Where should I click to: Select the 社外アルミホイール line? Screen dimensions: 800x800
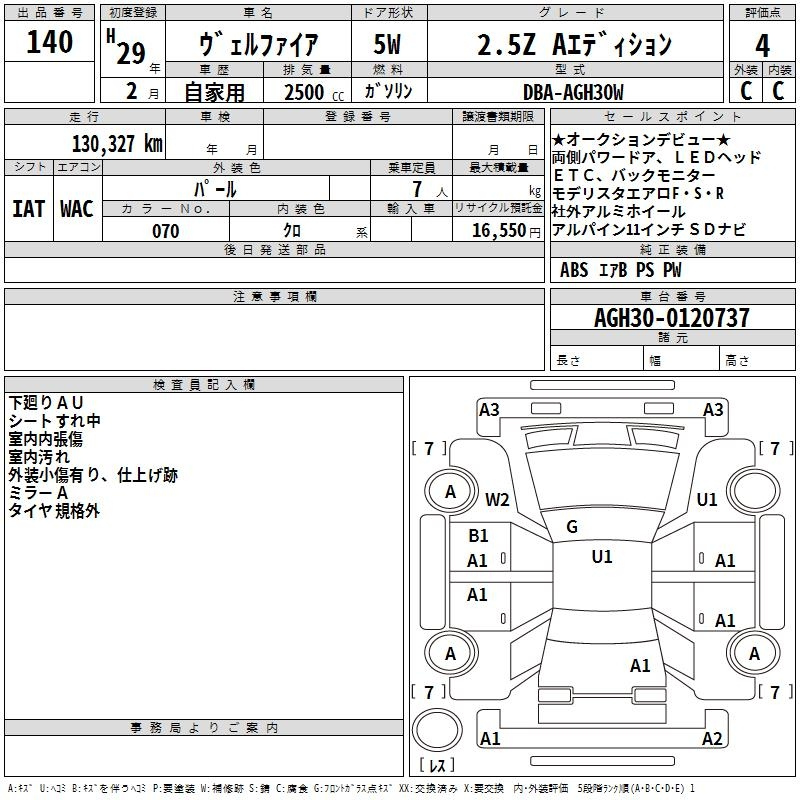(618, 211)
